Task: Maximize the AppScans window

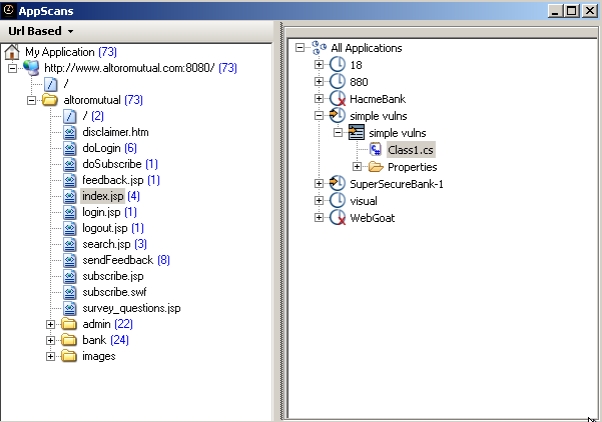Action: (x=572, y=11)
